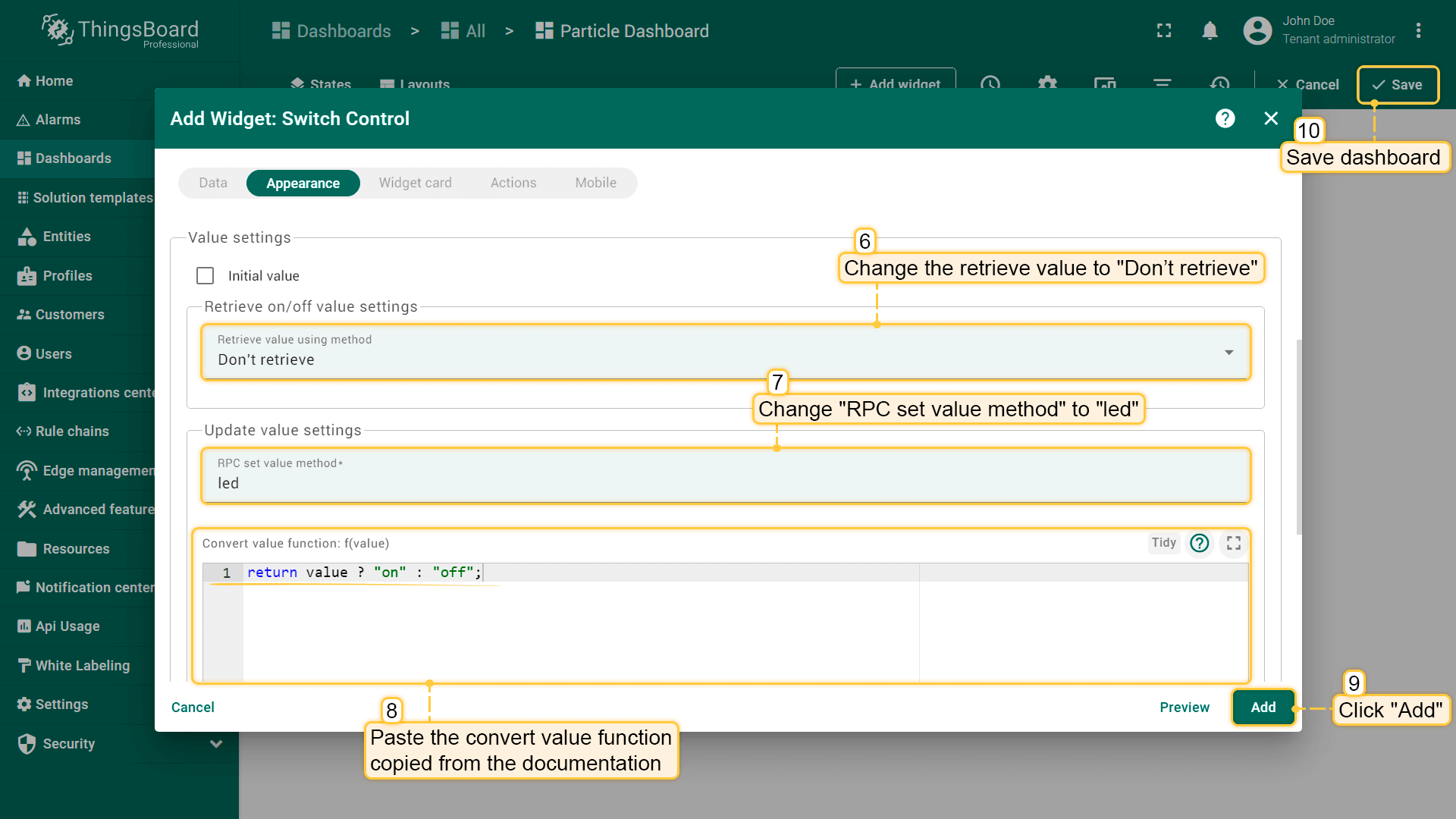
Task: Open the Retrieve value using method dropdown
Action: [x=725, y=353]
